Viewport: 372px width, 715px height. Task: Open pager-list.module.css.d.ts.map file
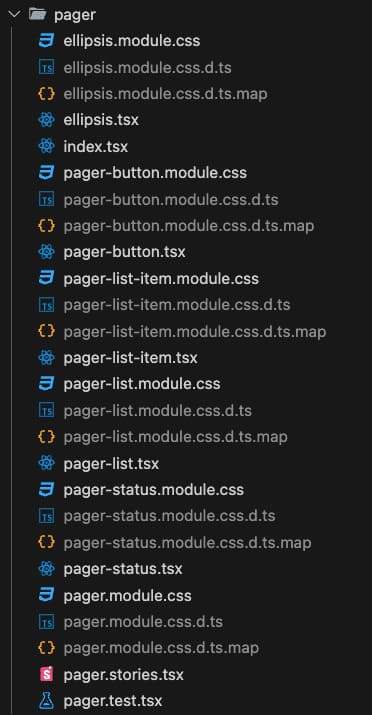point(176,437)
